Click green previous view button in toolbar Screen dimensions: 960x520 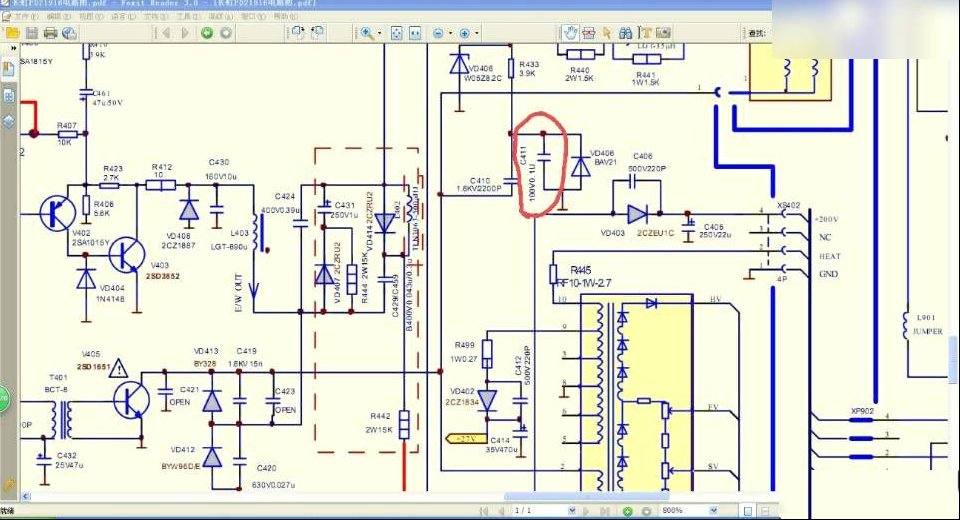(x=207, y=33)
